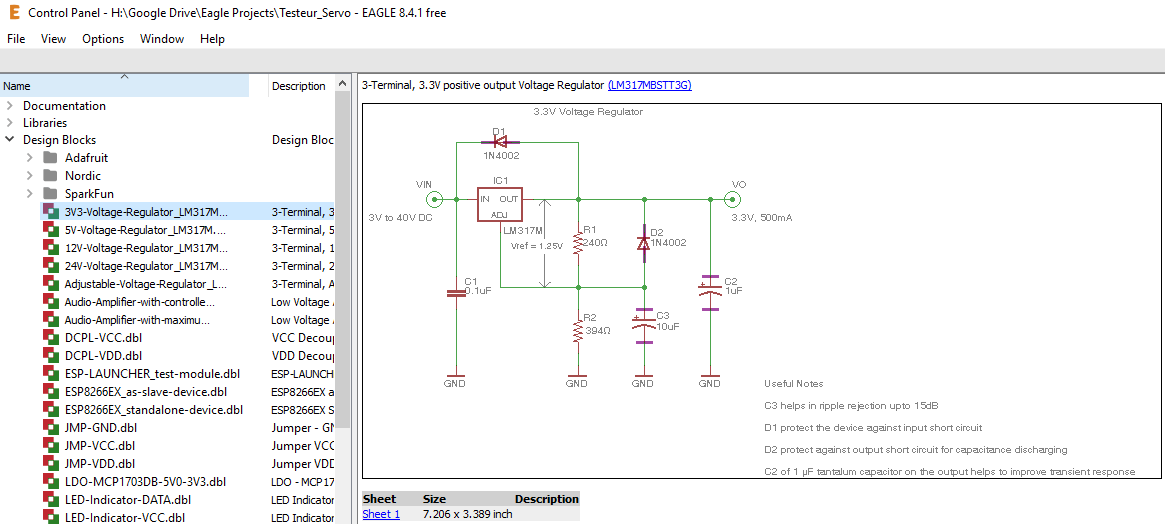Image resolution: width=1165 pixels, height=524 pixels.
Task: Open the Help menu
Action: (212, 39)
